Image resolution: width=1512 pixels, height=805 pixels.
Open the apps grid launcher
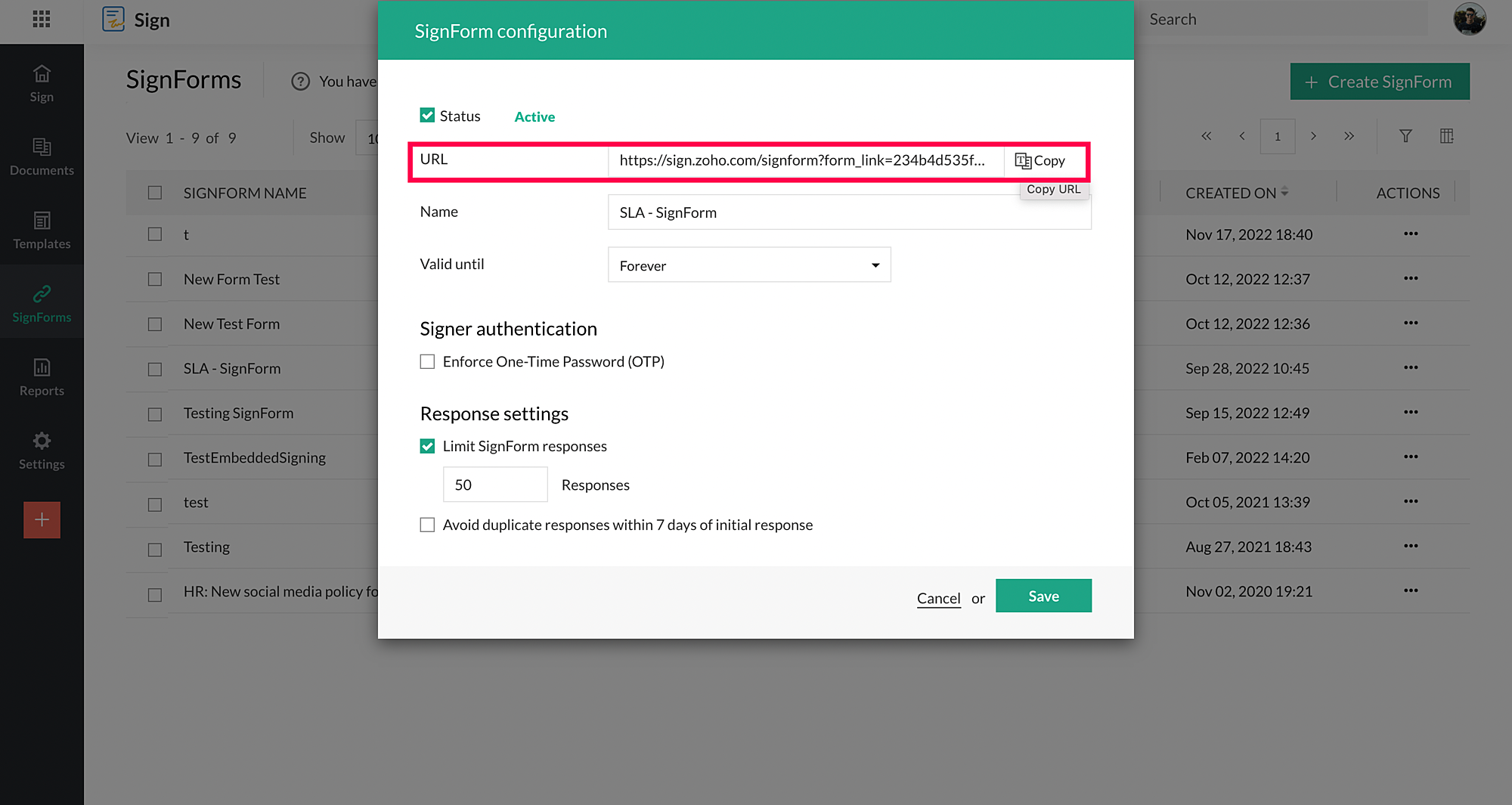click(x=42, y=19)
